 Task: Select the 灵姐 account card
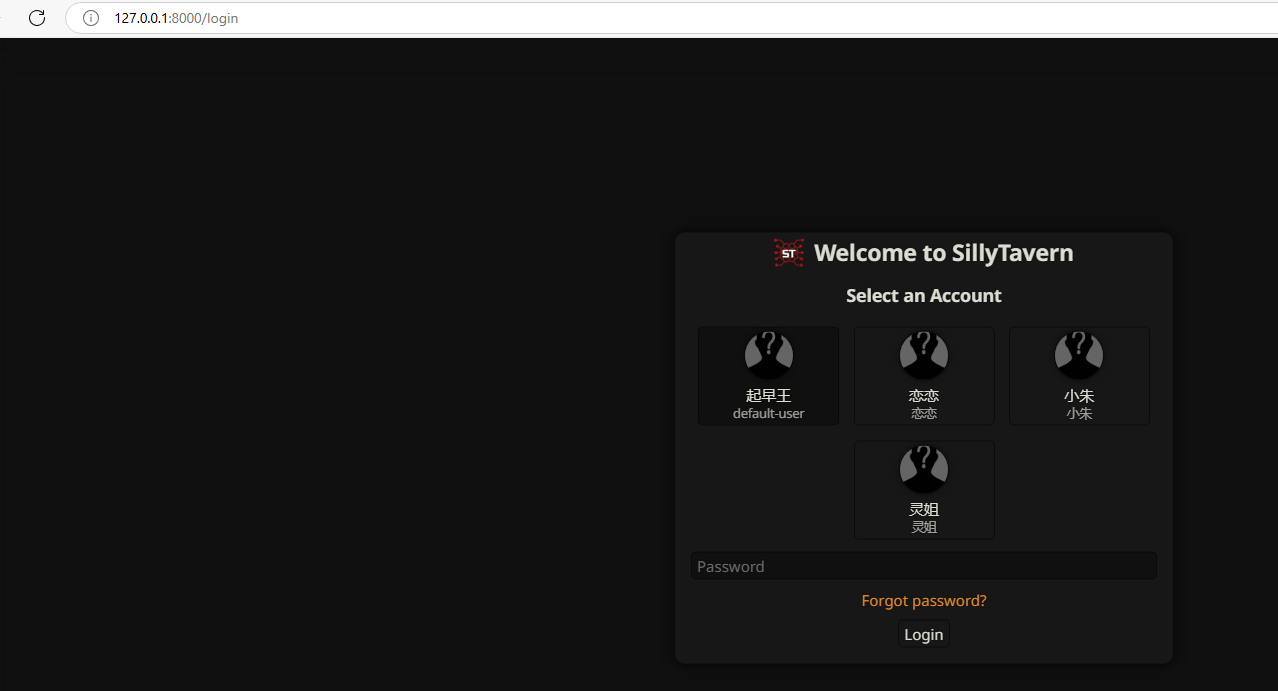pos(924,490)
